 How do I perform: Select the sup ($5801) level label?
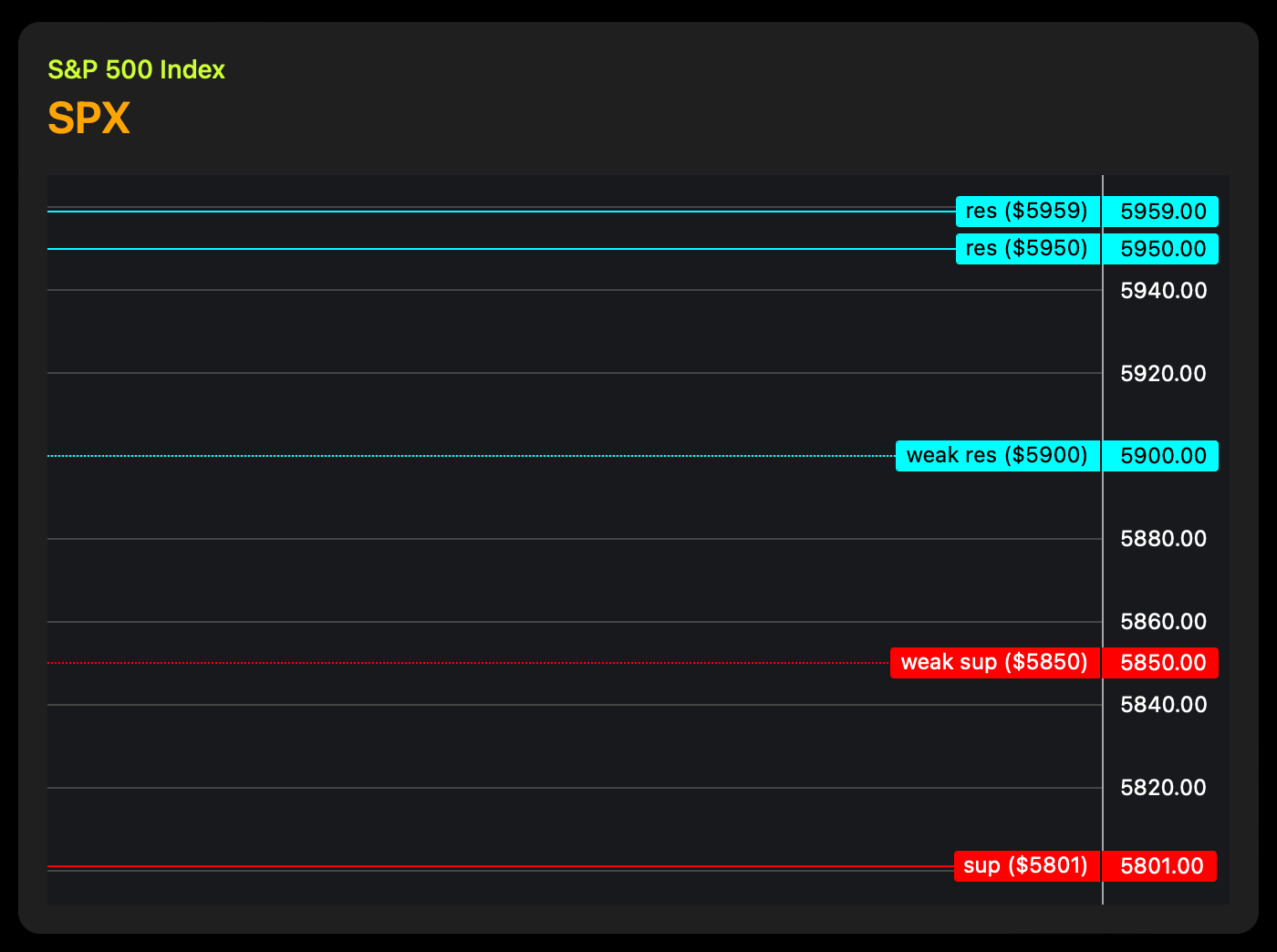click(x=1027, y=866)
